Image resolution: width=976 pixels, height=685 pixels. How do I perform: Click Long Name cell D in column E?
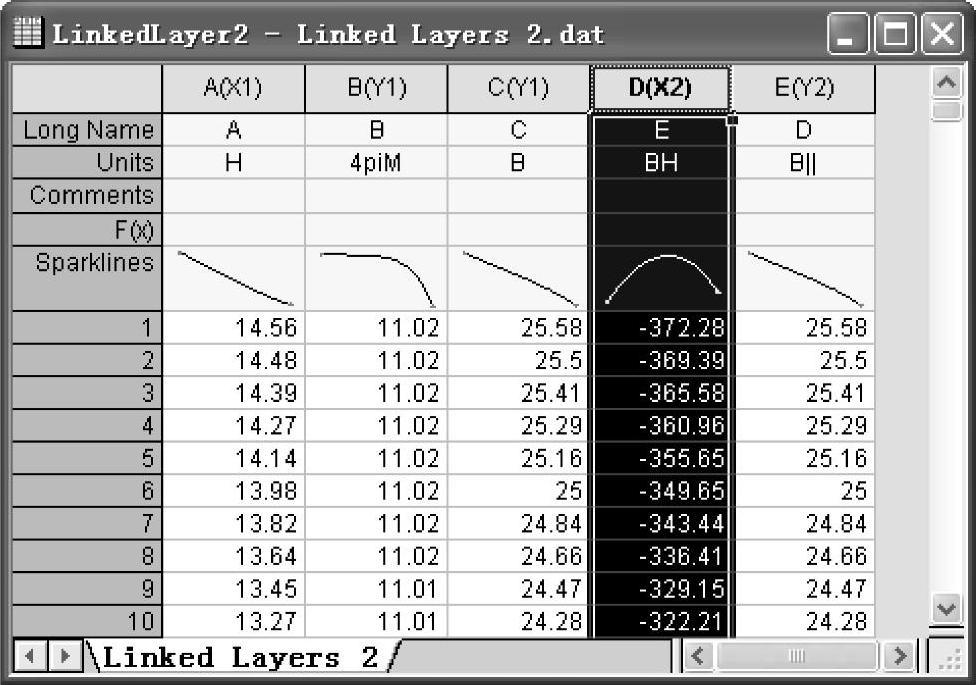(804, 130)
